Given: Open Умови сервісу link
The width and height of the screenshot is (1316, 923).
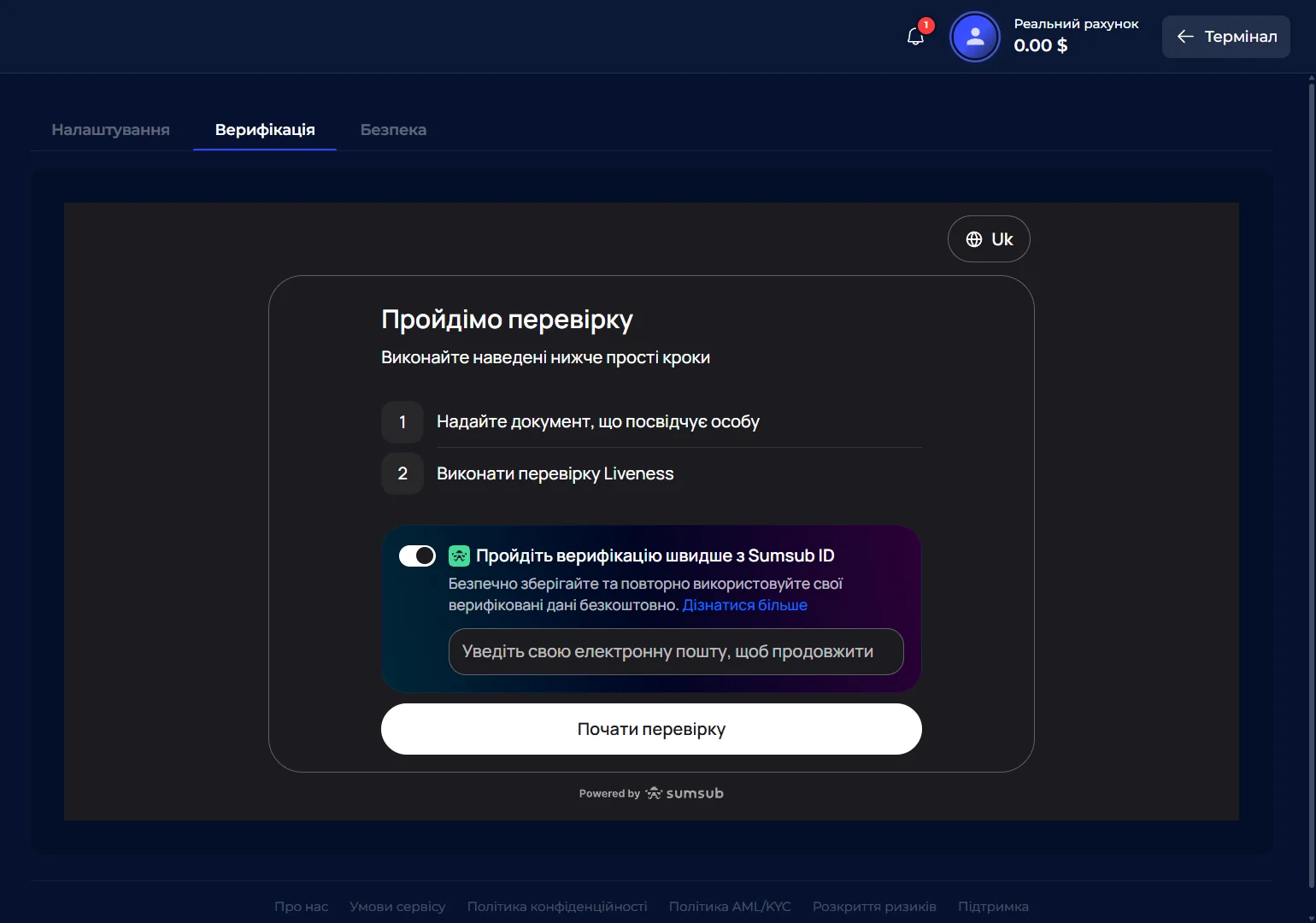Looking at the screenshot, I should (397, 907).
